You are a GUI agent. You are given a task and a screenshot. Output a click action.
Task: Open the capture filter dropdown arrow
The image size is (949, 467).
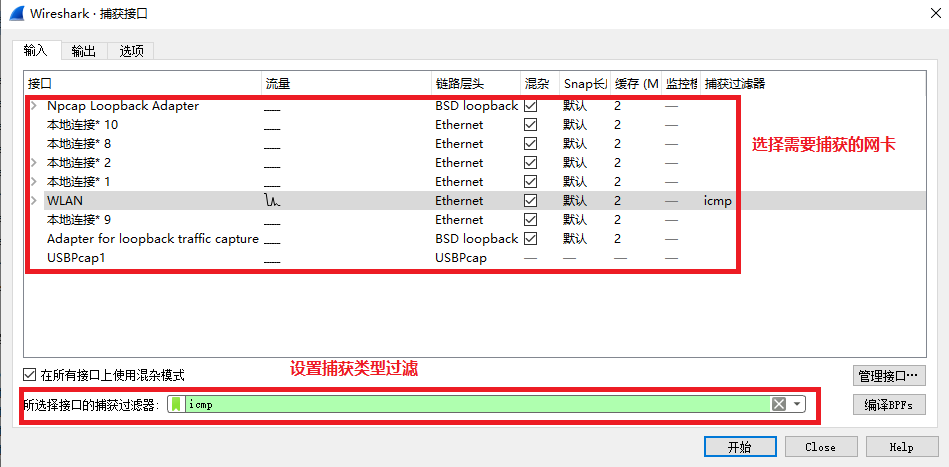click(x=796, y=404)
